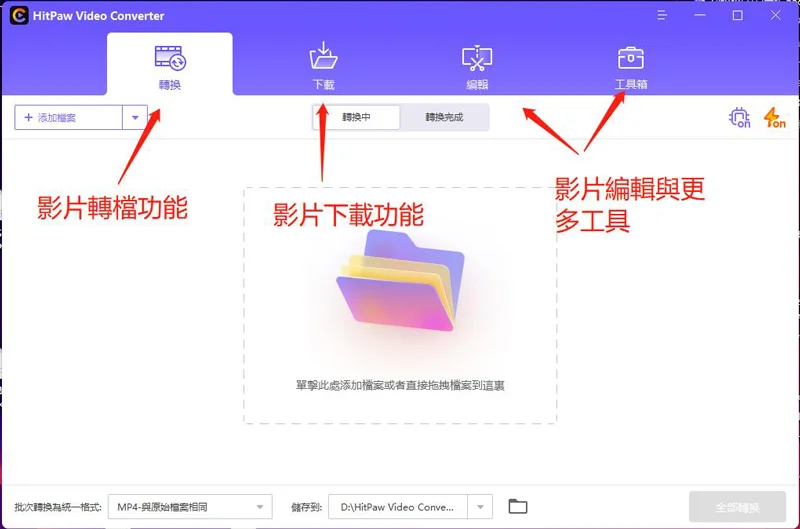The width and height of the screenshot is (800, 529).
Task: Expand the arrow beside 添加檔案
Action: click(135, 118)
